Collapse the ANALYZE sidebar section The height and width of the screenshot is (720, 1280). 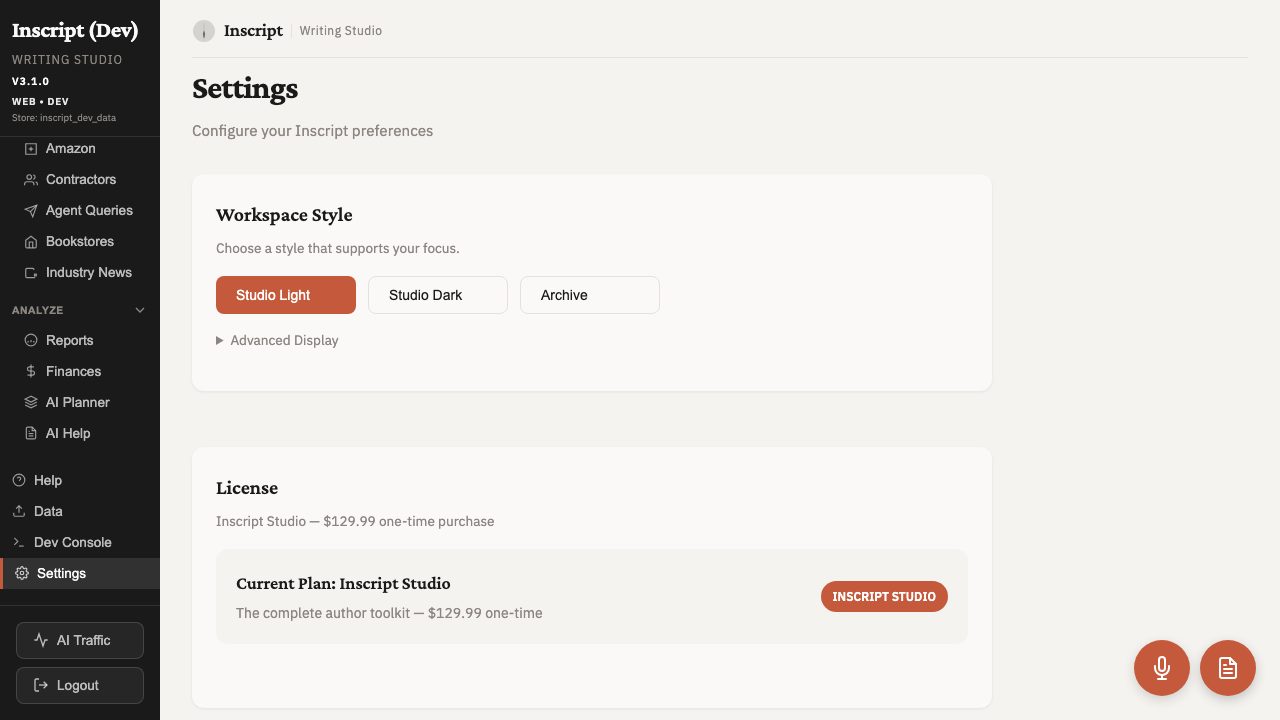139,310
